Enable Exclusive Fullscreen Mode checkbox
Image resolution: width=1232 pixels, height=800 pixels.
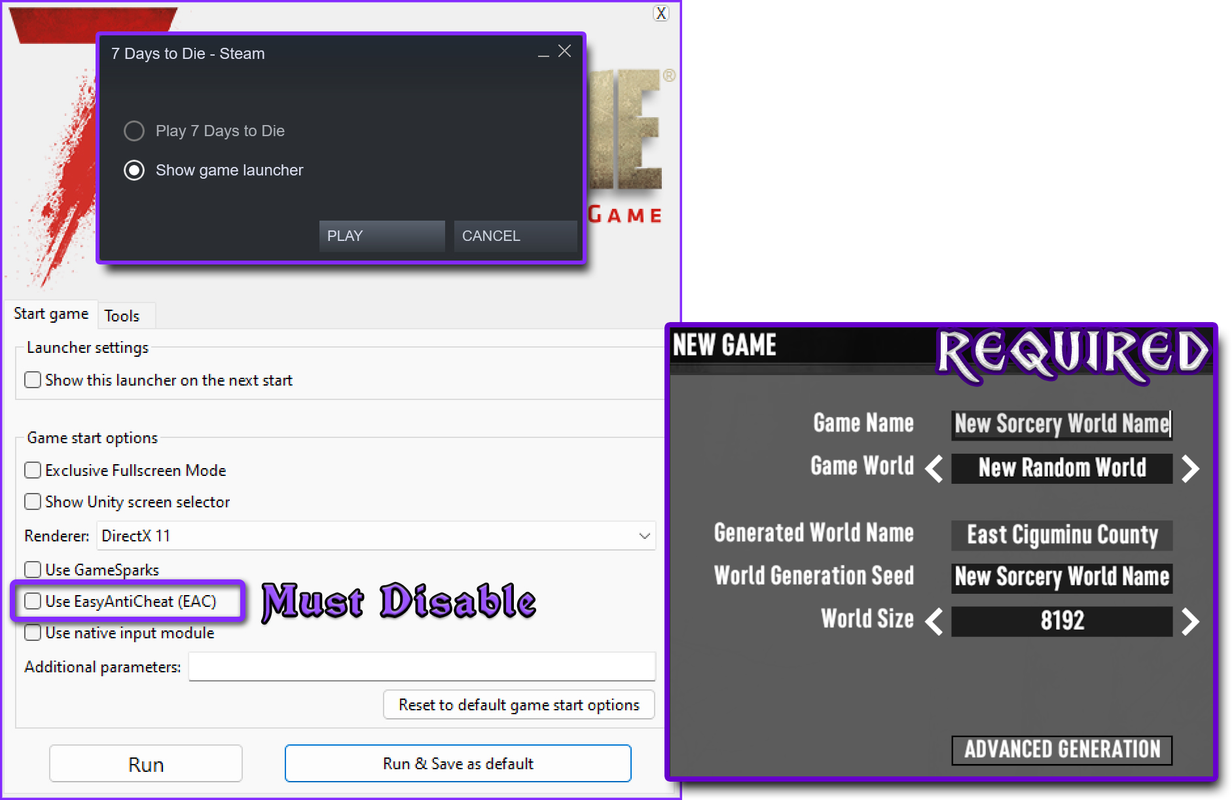tap(33, 470)
